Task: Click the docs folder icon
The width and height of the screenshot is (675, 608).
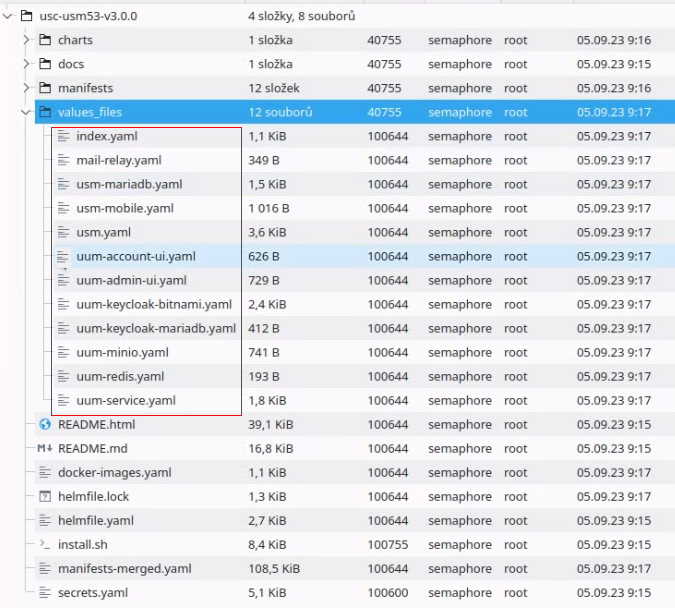Action: [x=45, y=64]
